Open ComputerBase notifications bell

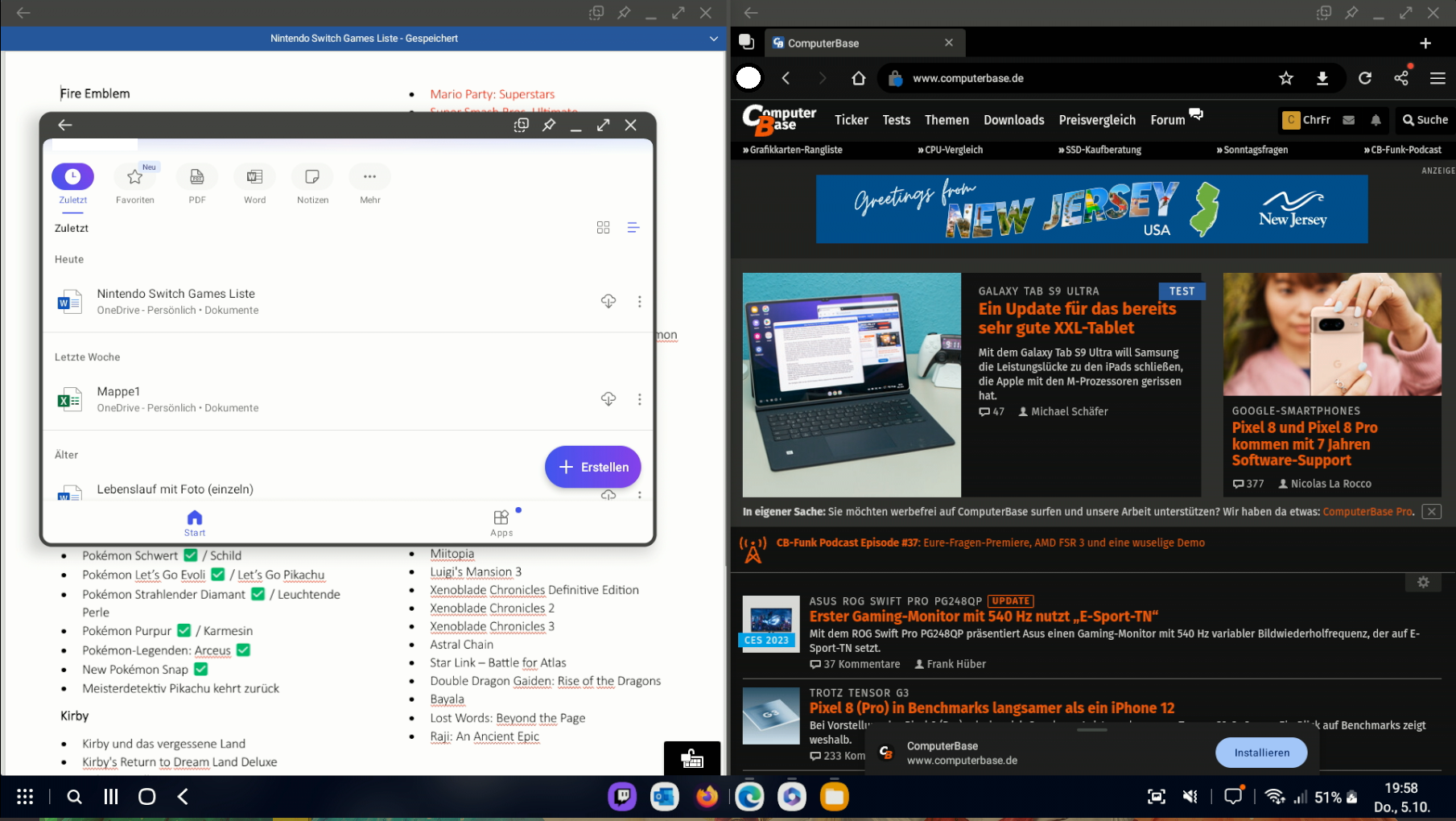coord(1376,120)
